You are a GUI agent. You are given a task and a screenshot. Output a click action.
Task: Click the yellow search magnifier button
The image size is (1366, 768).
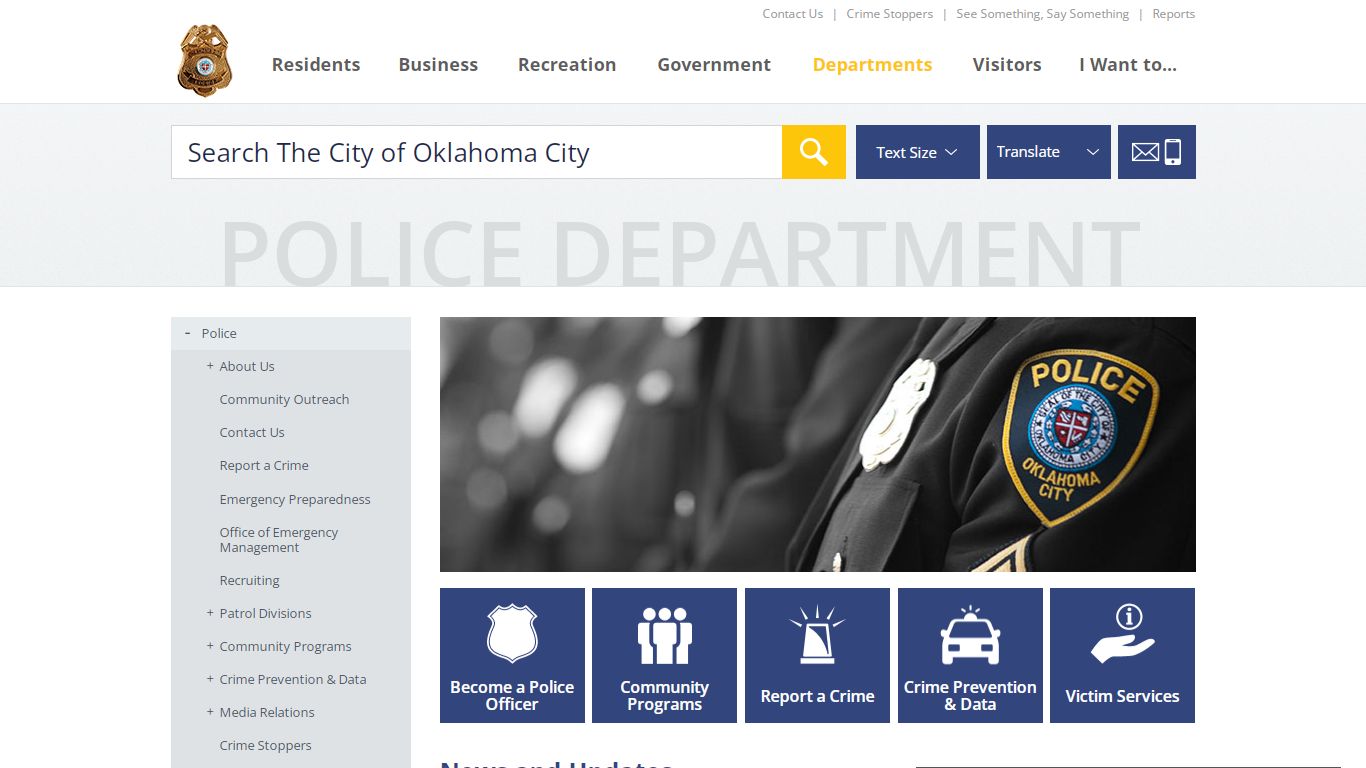[814, 152]
